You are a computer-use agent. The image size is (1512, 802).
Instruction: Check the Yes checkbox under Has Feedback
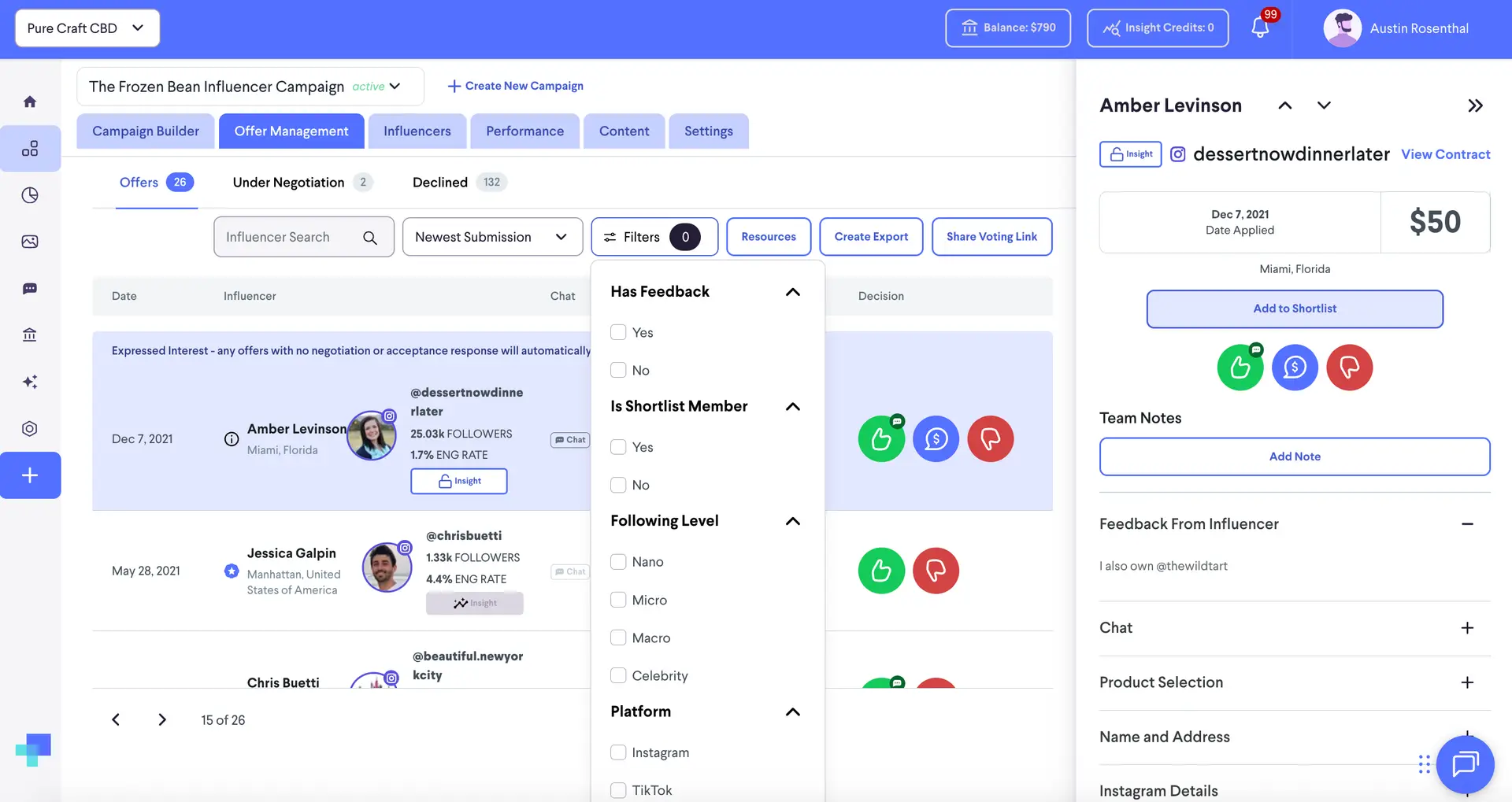click(x=618, y=332)
